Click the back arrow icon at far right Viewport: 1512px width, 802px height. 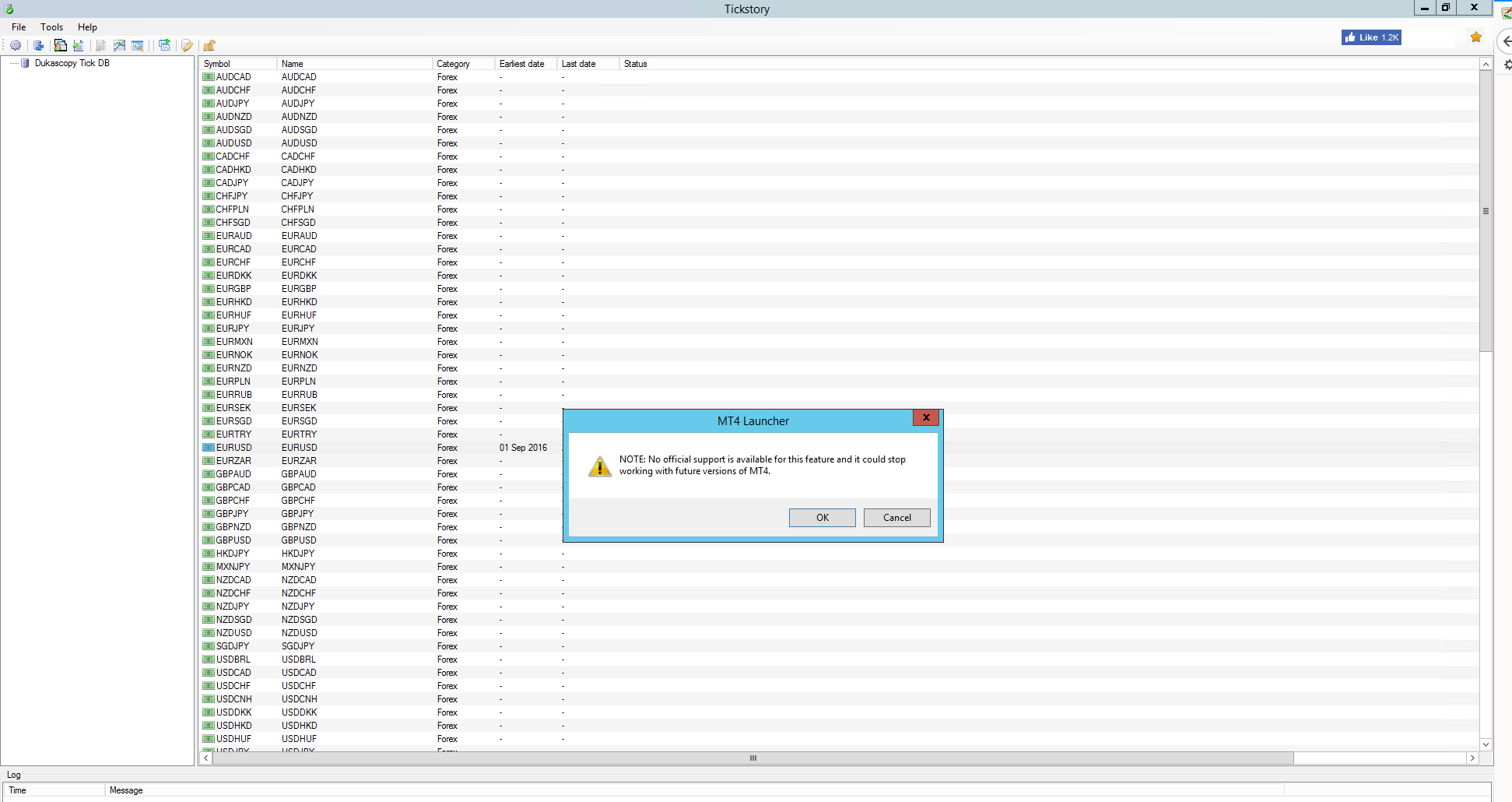[x=1507, y=41]
